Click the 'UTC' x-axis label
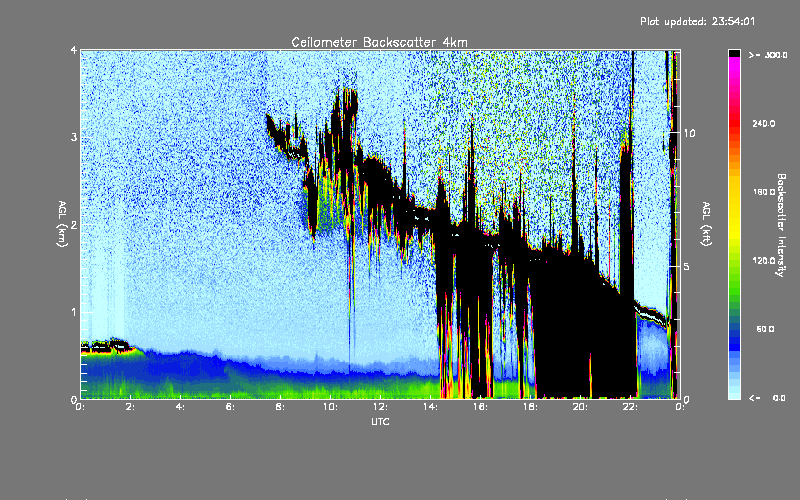Screen dimensions: 800x500 tap(380, 421)
